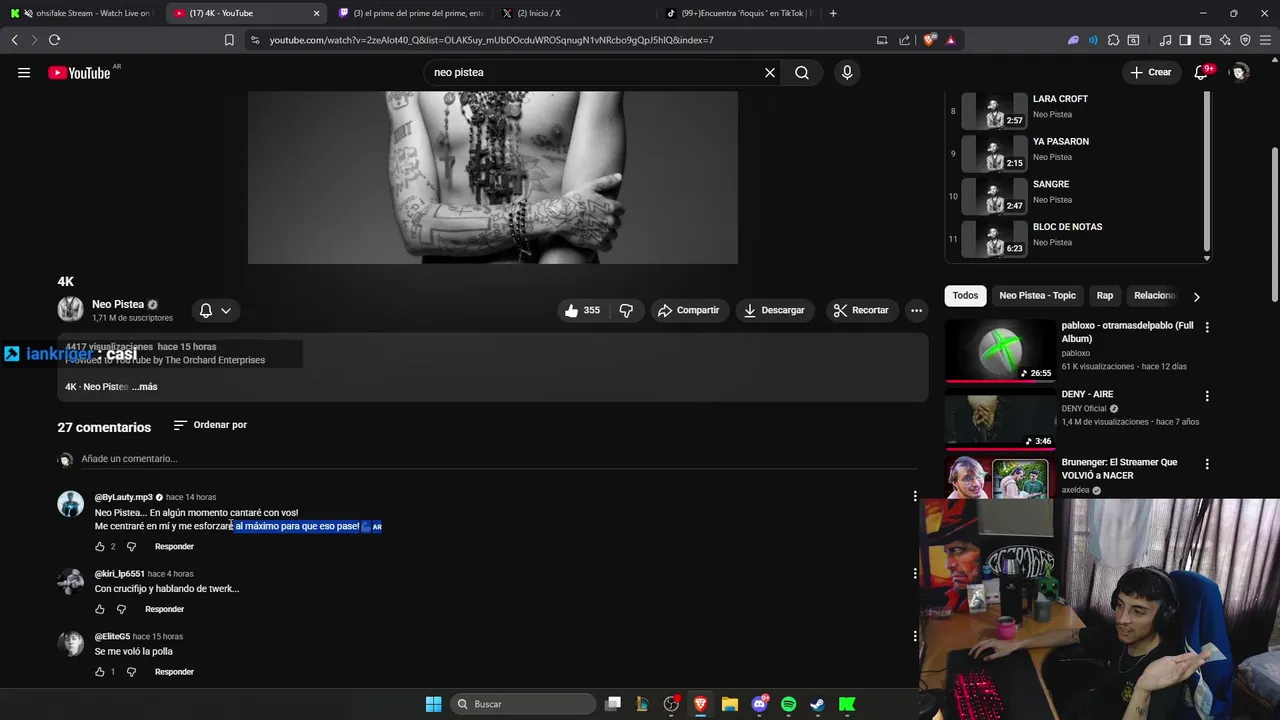Like the @kiri_lp6551 comment
1280x720 pixels.
pos(100,609)
